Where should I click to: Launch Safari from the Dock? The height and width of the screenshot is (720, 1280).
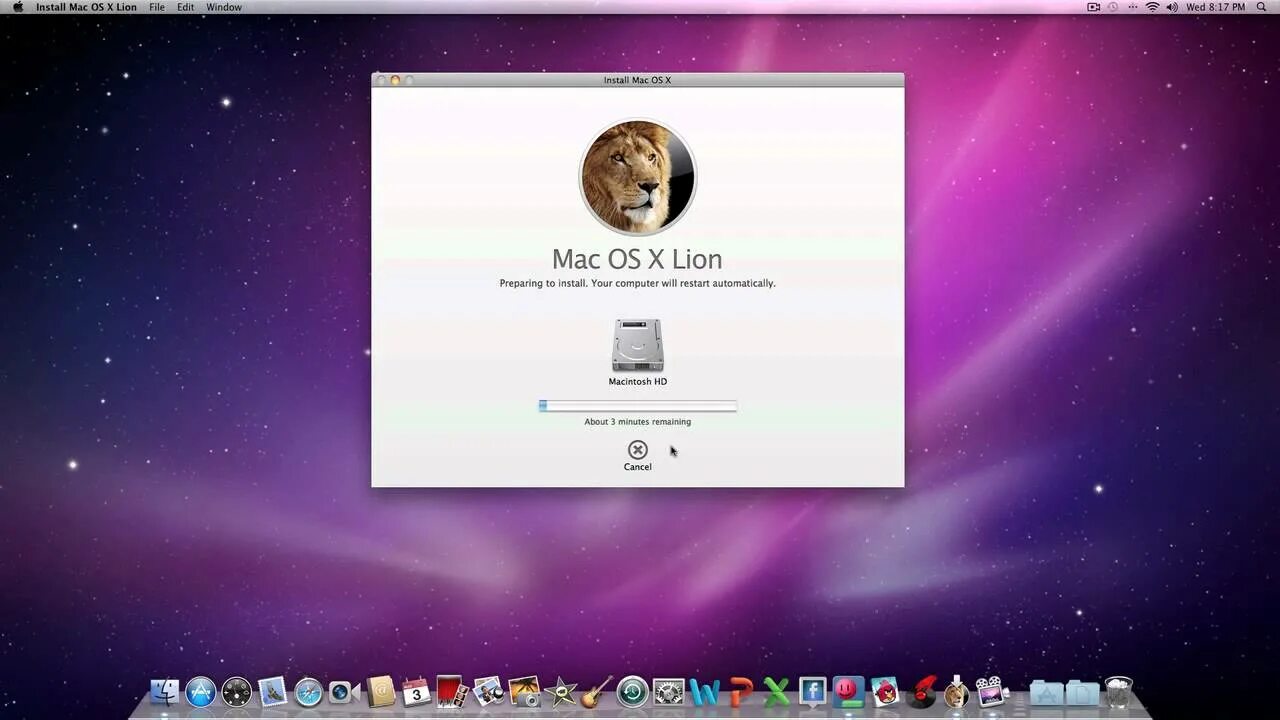click(x=308, y=692)
